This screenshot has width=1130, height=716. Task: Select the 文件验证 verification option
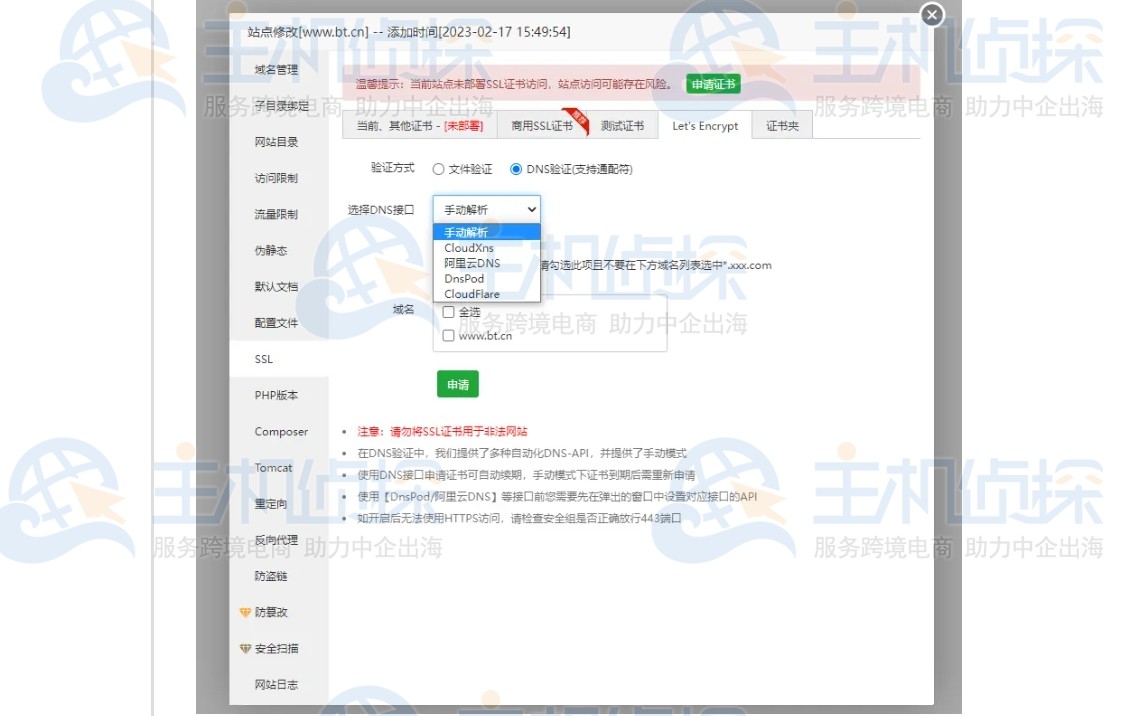(x=437, y=168)
